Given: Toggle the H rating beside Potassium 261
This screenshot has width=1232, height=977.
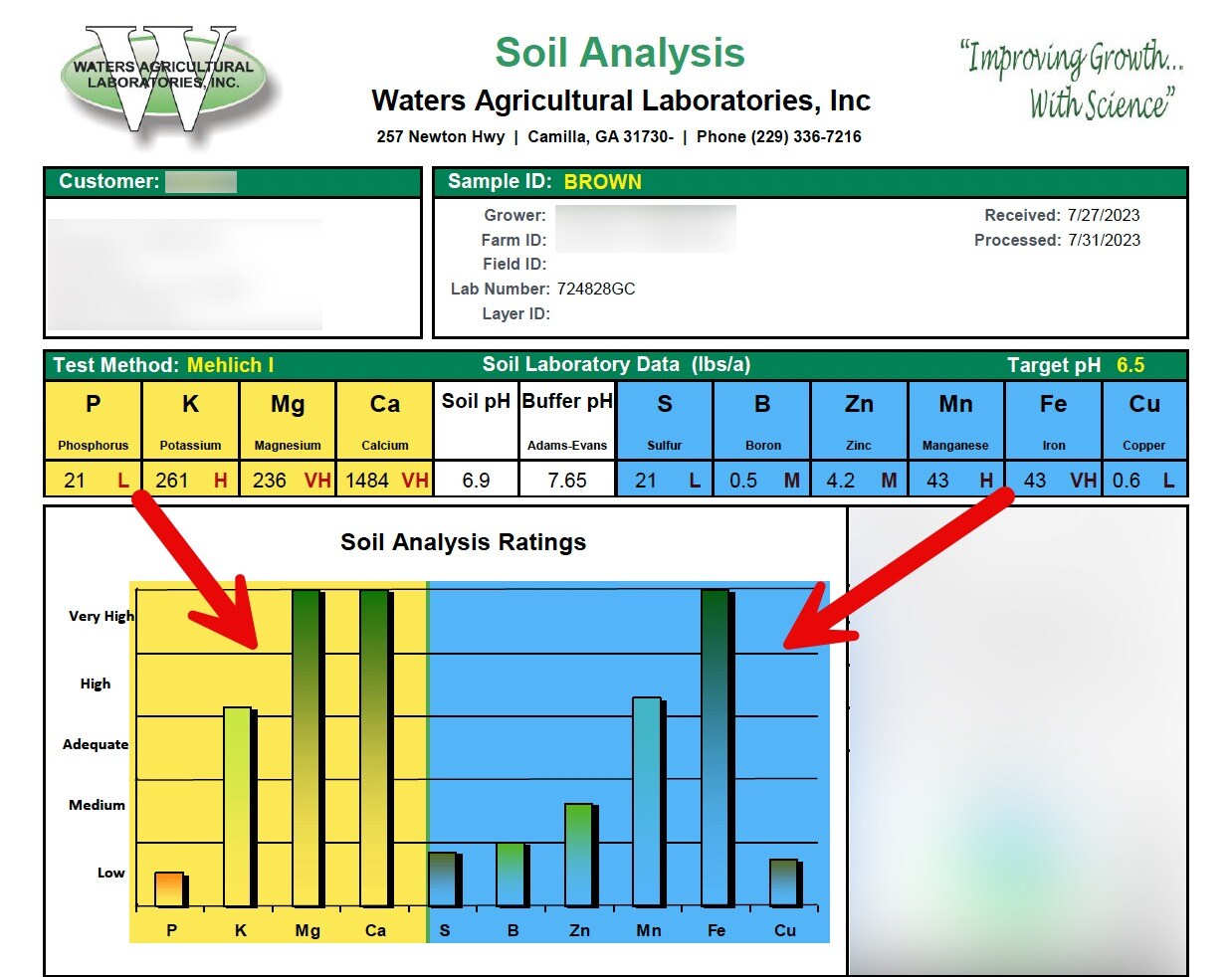Looking at the screenshot, I should coord(221,480).
